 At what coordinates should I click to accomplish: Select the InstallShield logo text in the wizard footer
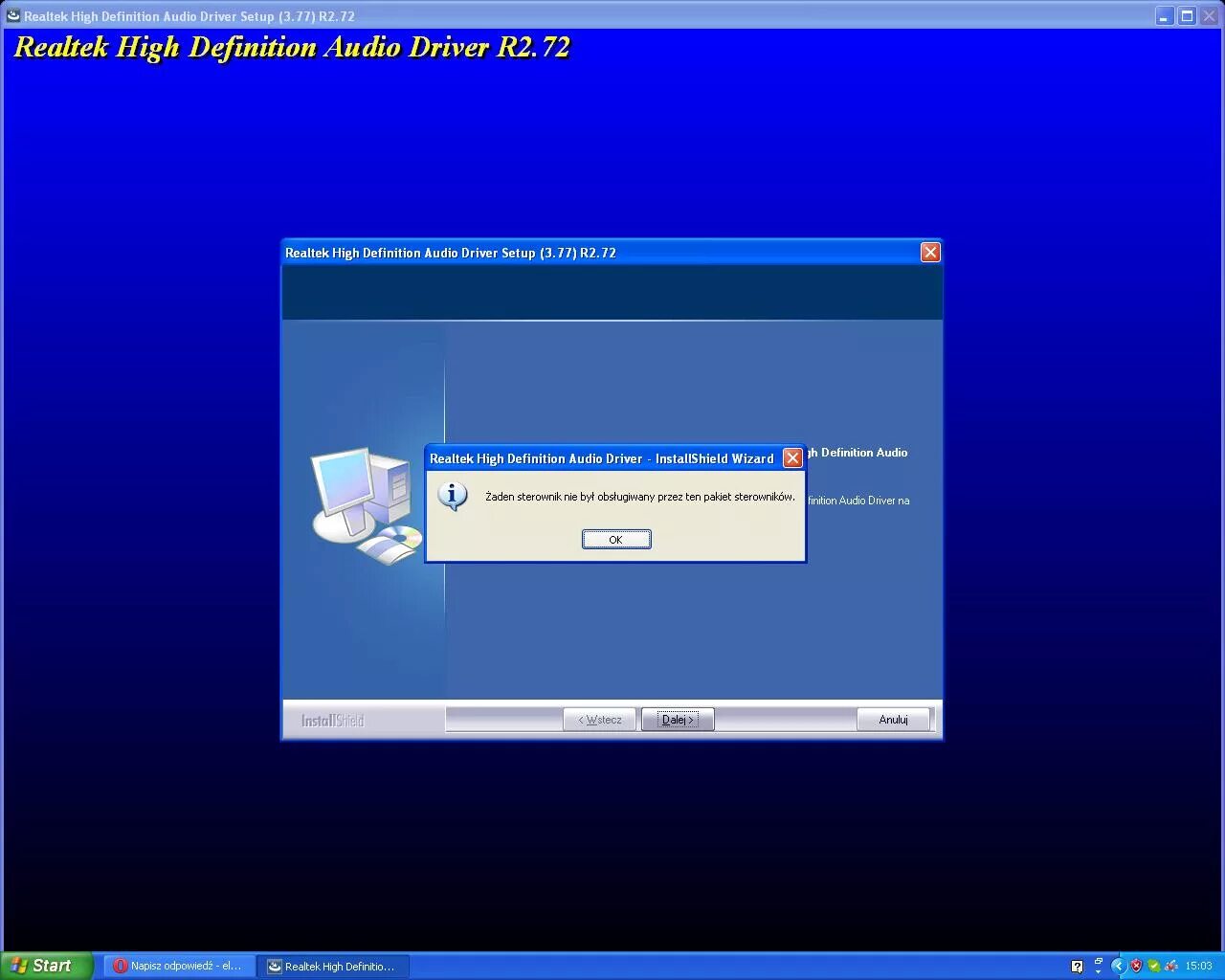[x=330, y=719]
